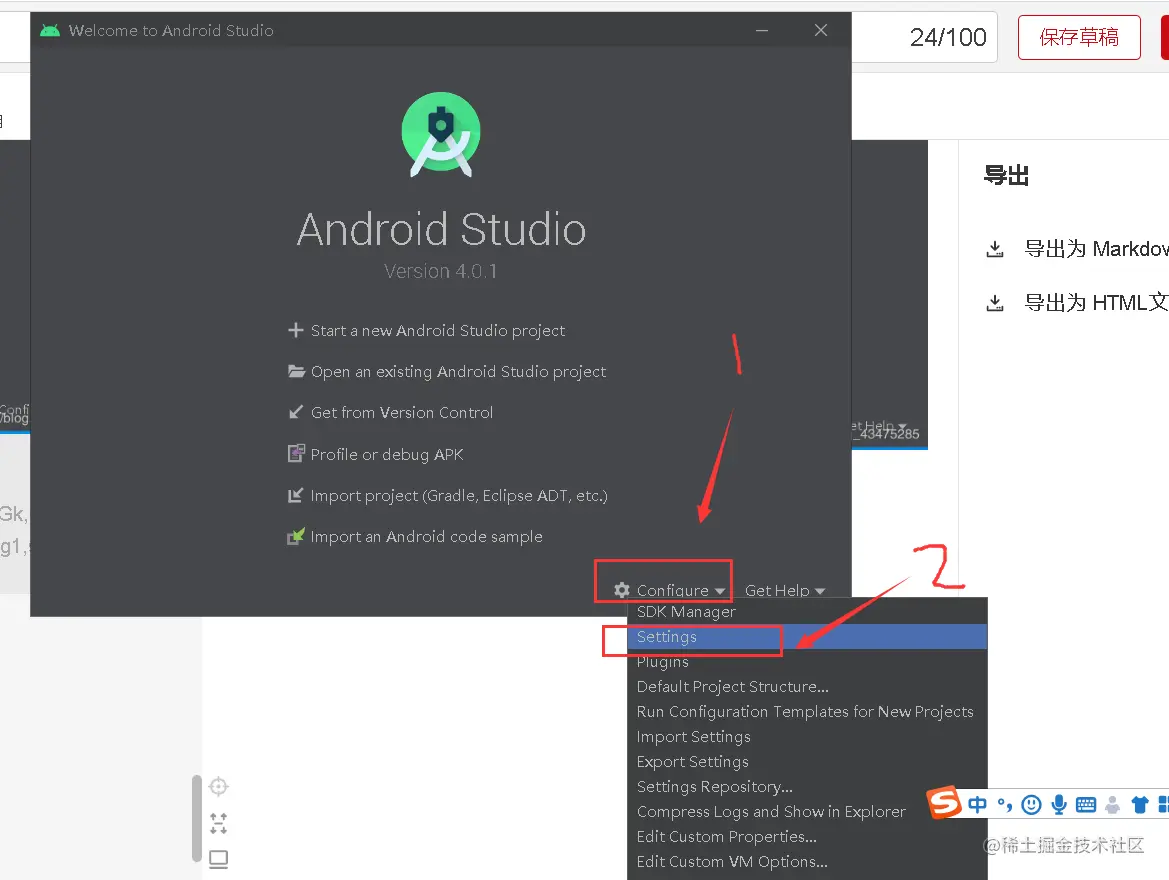Screen dimensions: 1169x880
Task: Select Compress Logs and Show in Explorer
Action: [807, 811]
